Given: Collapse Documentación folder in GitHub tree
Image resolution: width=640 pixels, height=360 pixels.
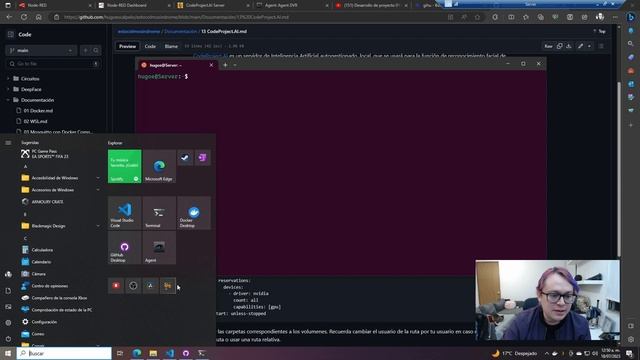Looking at the screenshot, I should coord(8,100).
